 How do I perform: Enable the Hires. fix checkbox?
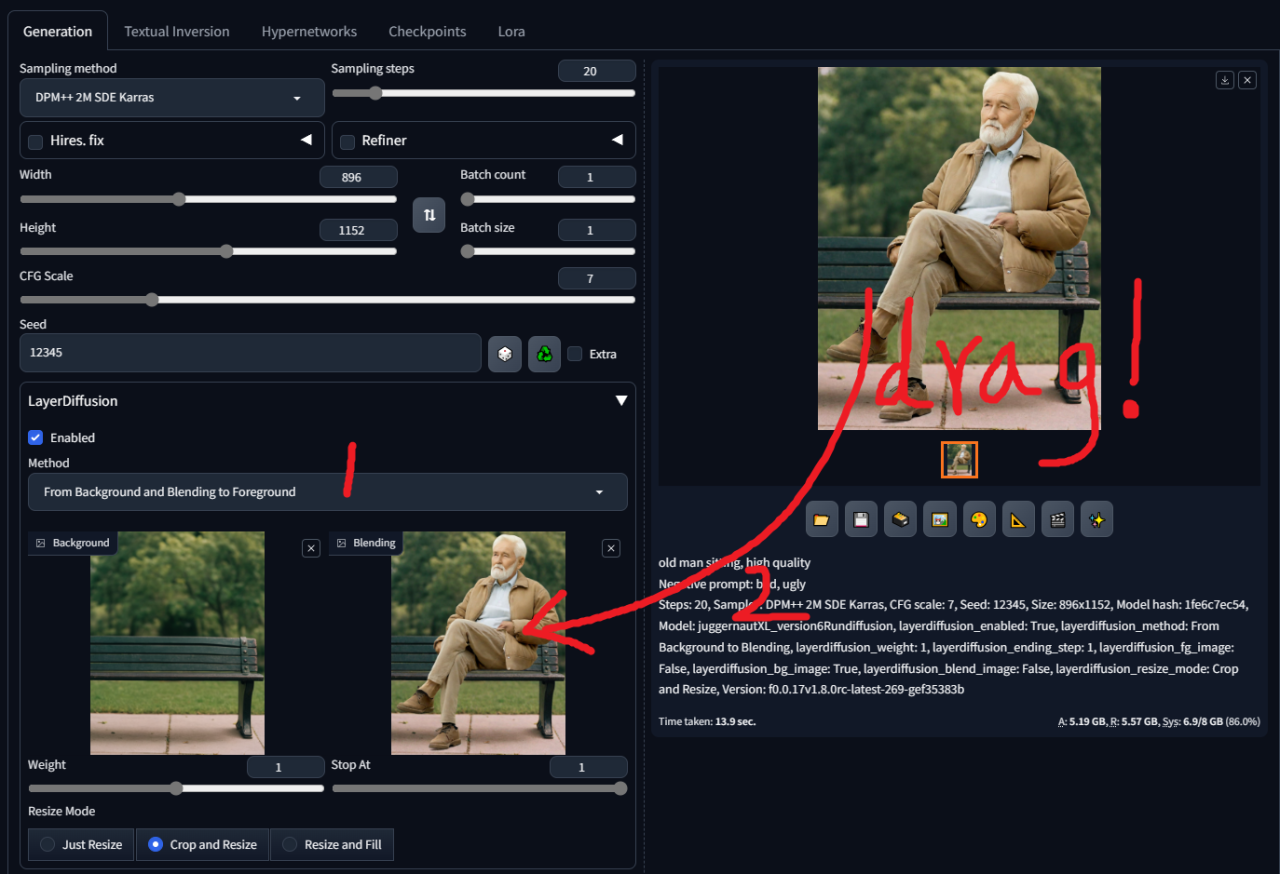(36, 142)
